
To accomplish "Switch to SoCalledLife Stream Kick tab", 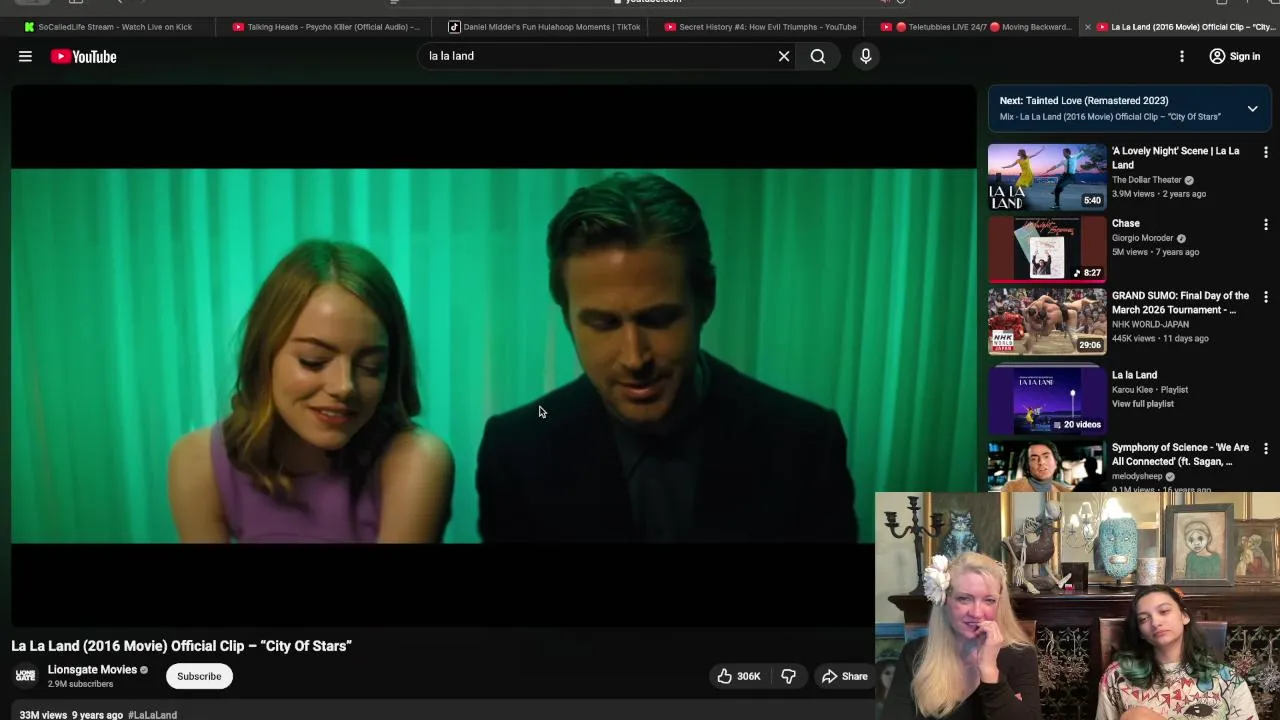I will [108, 27].
